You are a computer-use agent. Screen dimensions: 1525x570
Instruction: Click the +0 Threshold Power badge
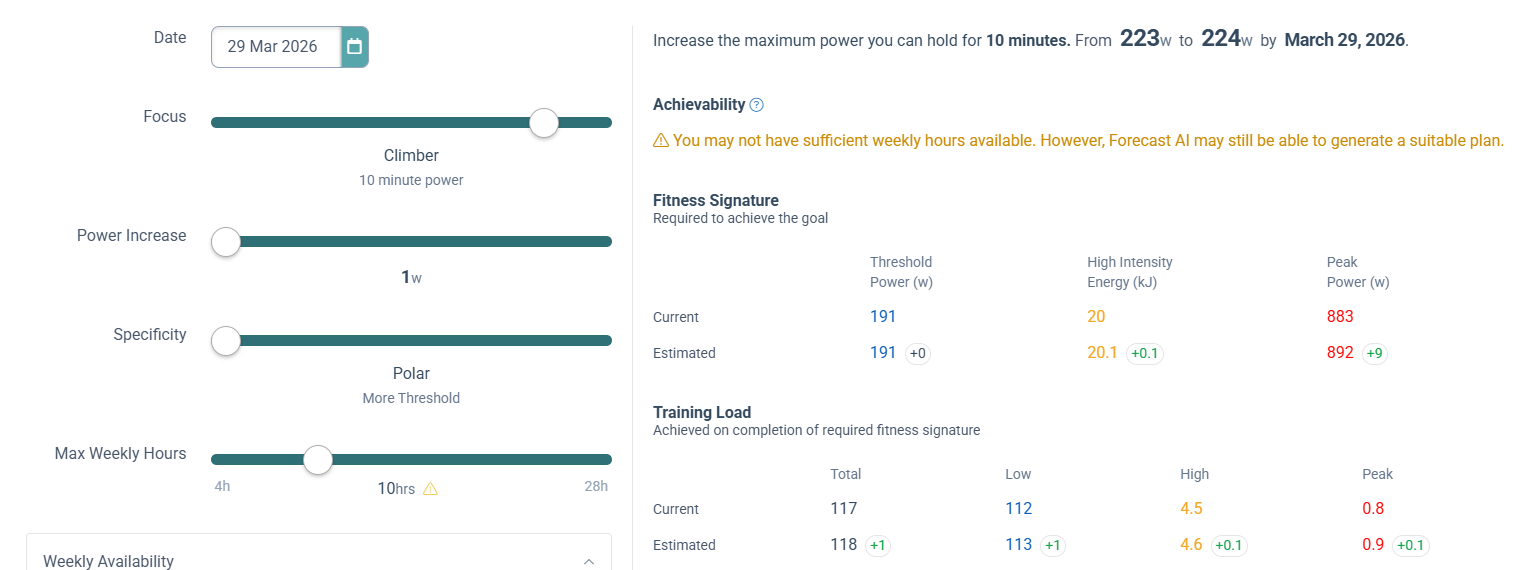(918, 353)
